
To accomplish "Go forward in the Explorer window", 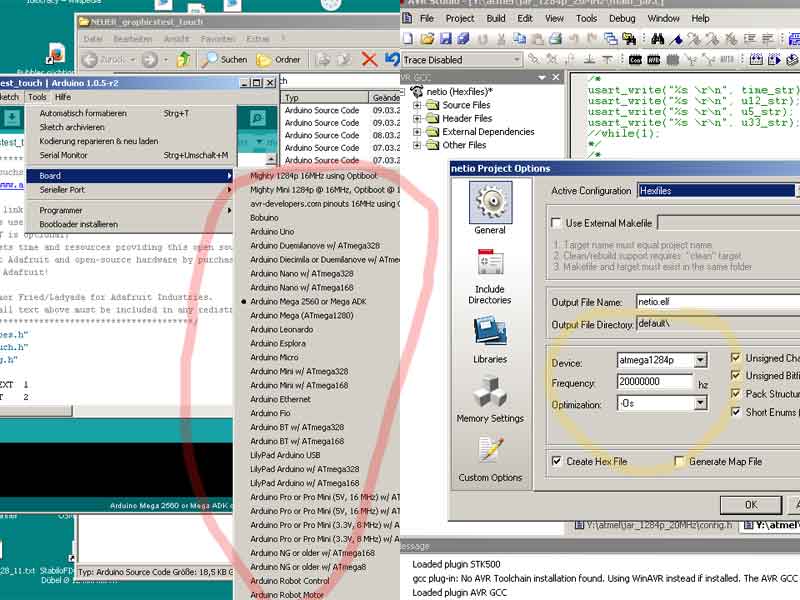I will pyautogui.click(x=149, y=60).
